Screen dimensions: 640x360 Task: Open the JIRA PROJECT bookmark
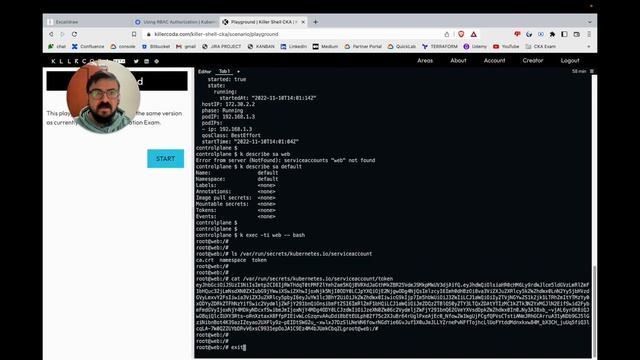click(x=222, y=47)
